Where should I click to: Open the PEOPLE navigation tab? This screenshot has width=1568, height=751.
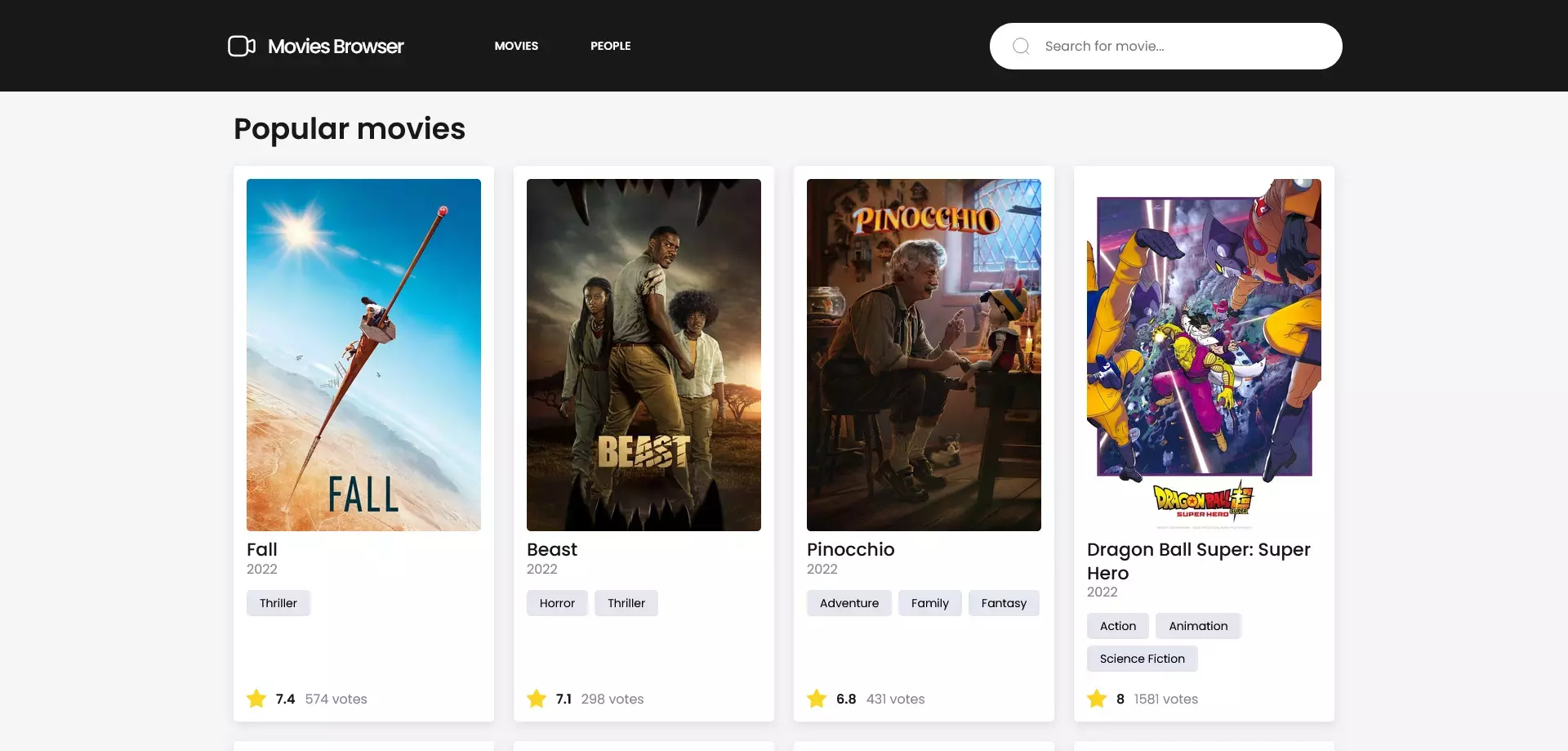tap(611, 46)
